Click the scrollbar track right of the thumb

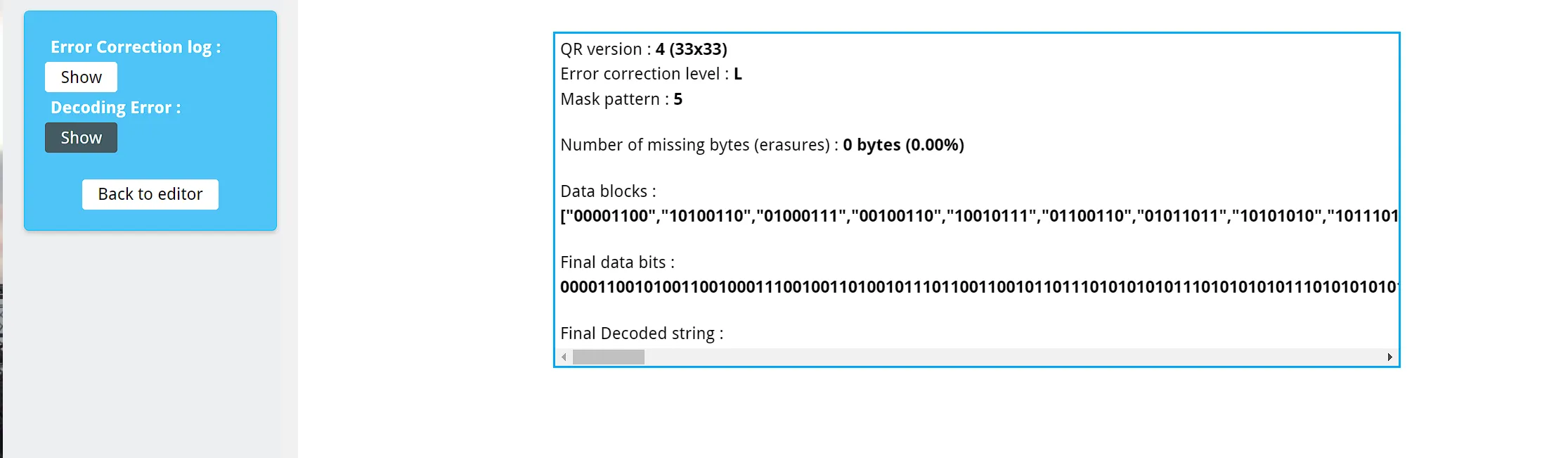pos(984,357)
